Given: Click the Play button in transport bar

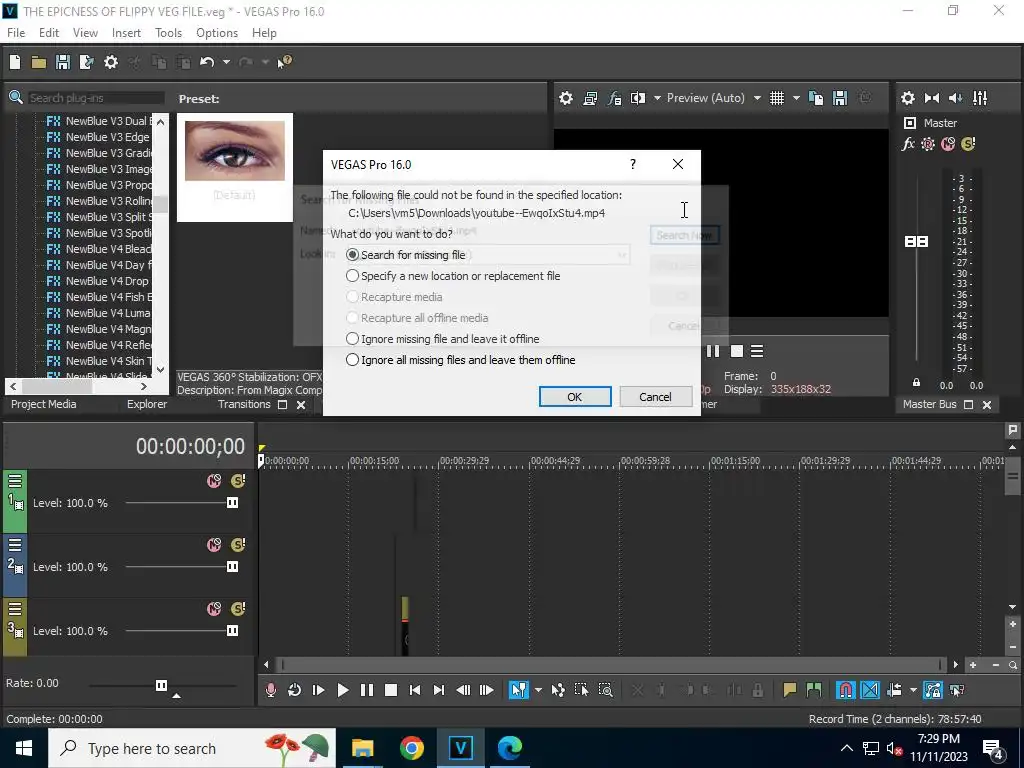Looking at the screenshot, I should click(x=342, y=690).
